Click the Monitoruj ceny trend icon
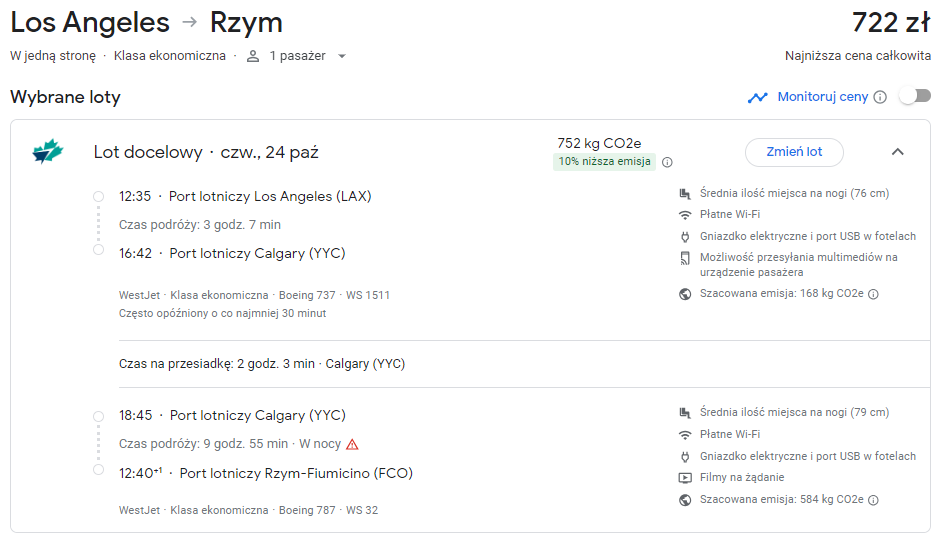 pyautogui.click(x=758, y=97)
